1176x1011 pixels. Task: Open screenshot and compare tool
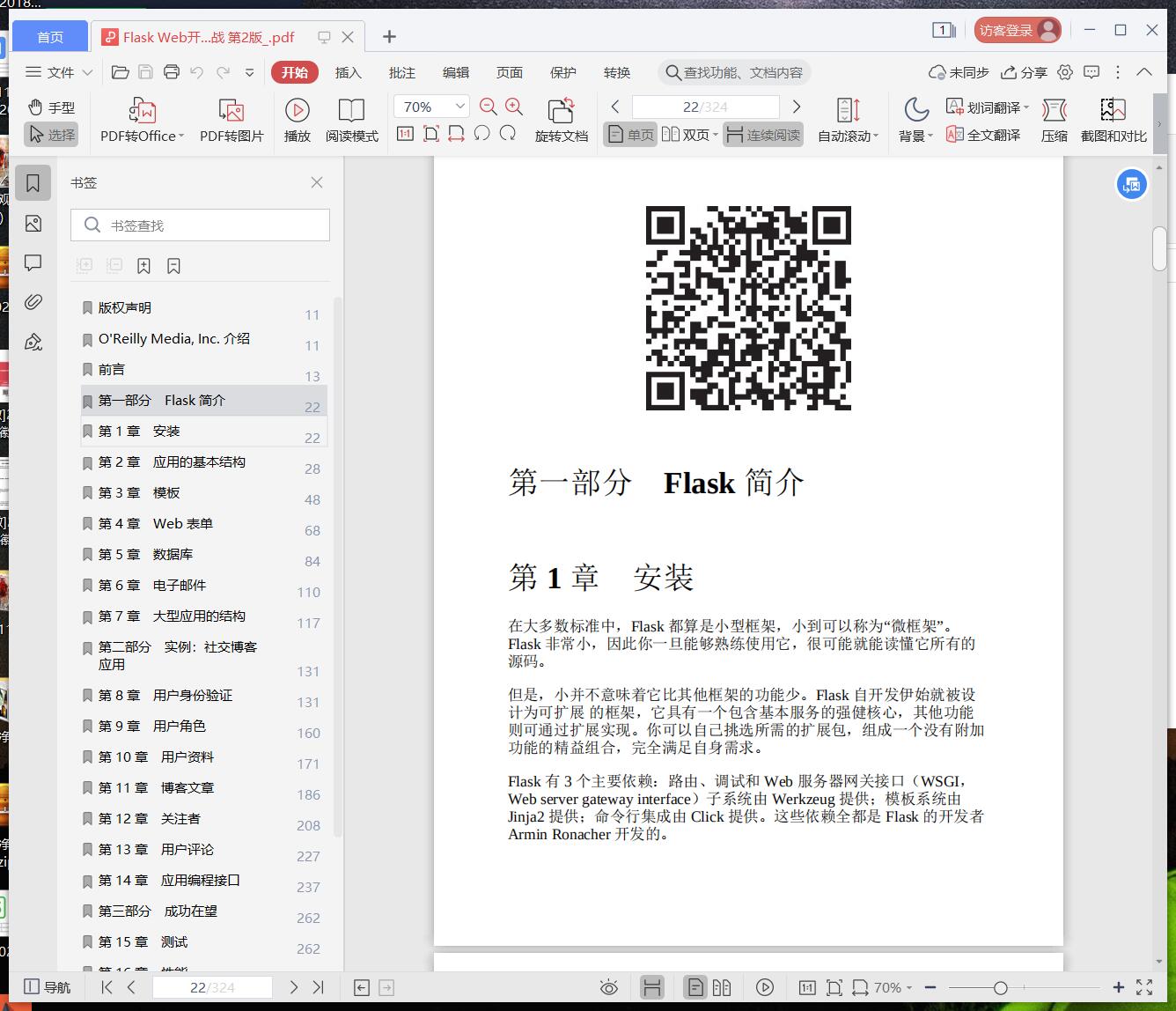pyautogui.click(x=1114, y=121)
